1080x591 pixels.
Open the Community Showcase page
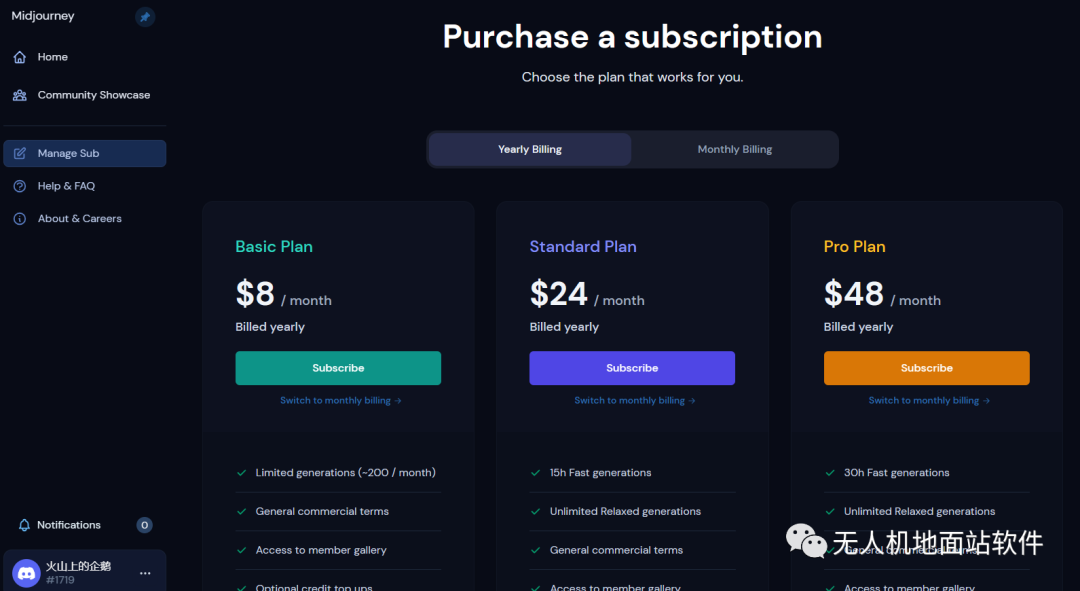[x=94, y=95]
